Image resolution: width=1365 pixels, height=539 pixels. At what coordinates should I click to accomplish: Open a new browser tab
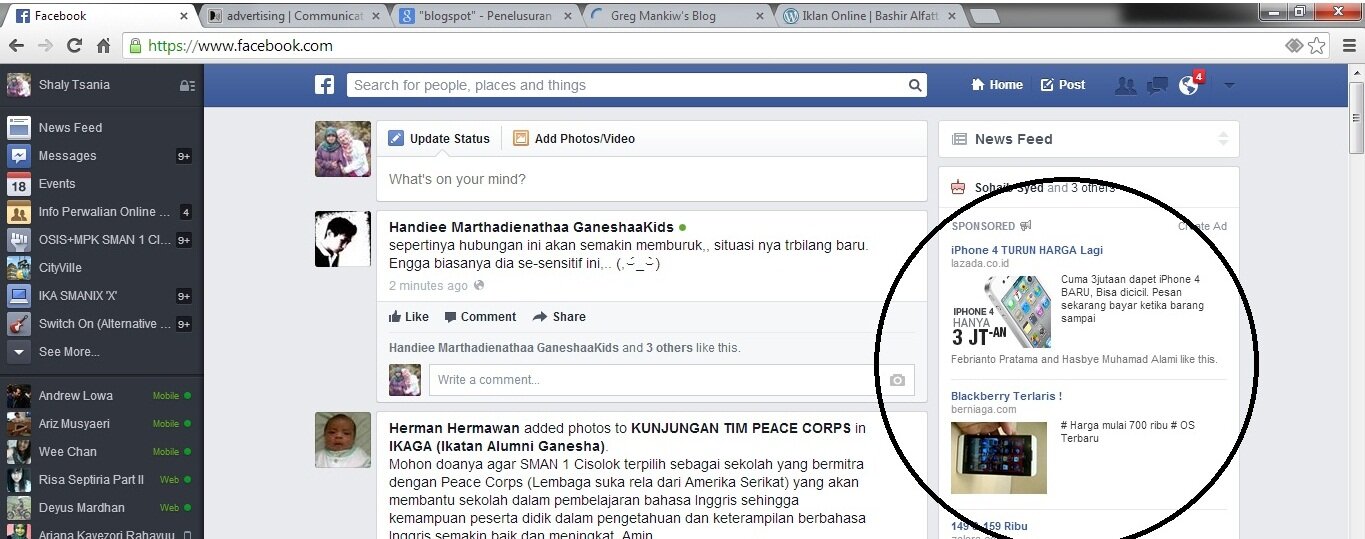tap(985, 16)
